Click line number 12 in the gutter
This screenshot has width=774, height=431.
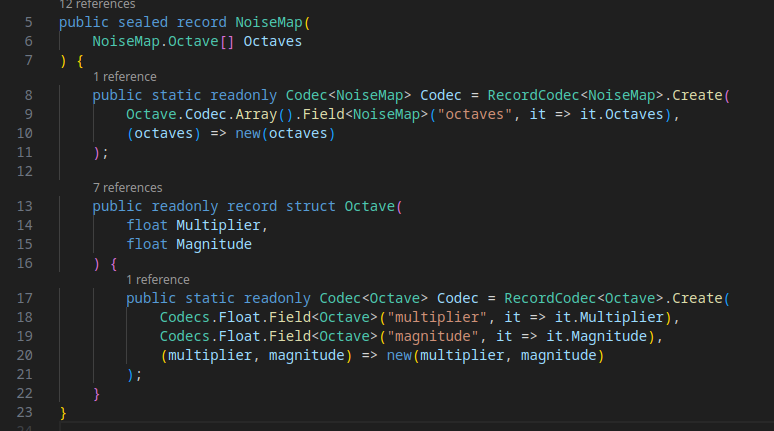[25, 171]
